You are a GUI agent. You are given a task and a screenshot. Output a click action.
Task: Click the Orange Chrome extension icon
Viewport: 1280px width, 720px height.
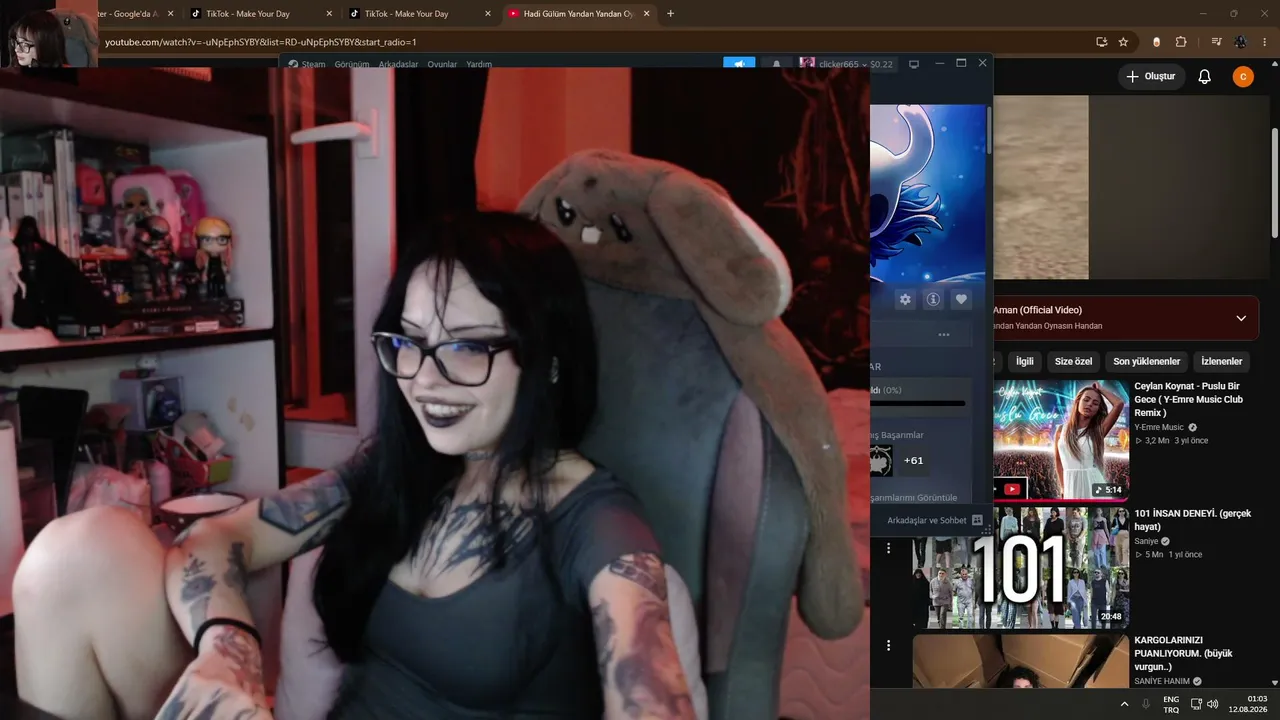[1156, 42]
